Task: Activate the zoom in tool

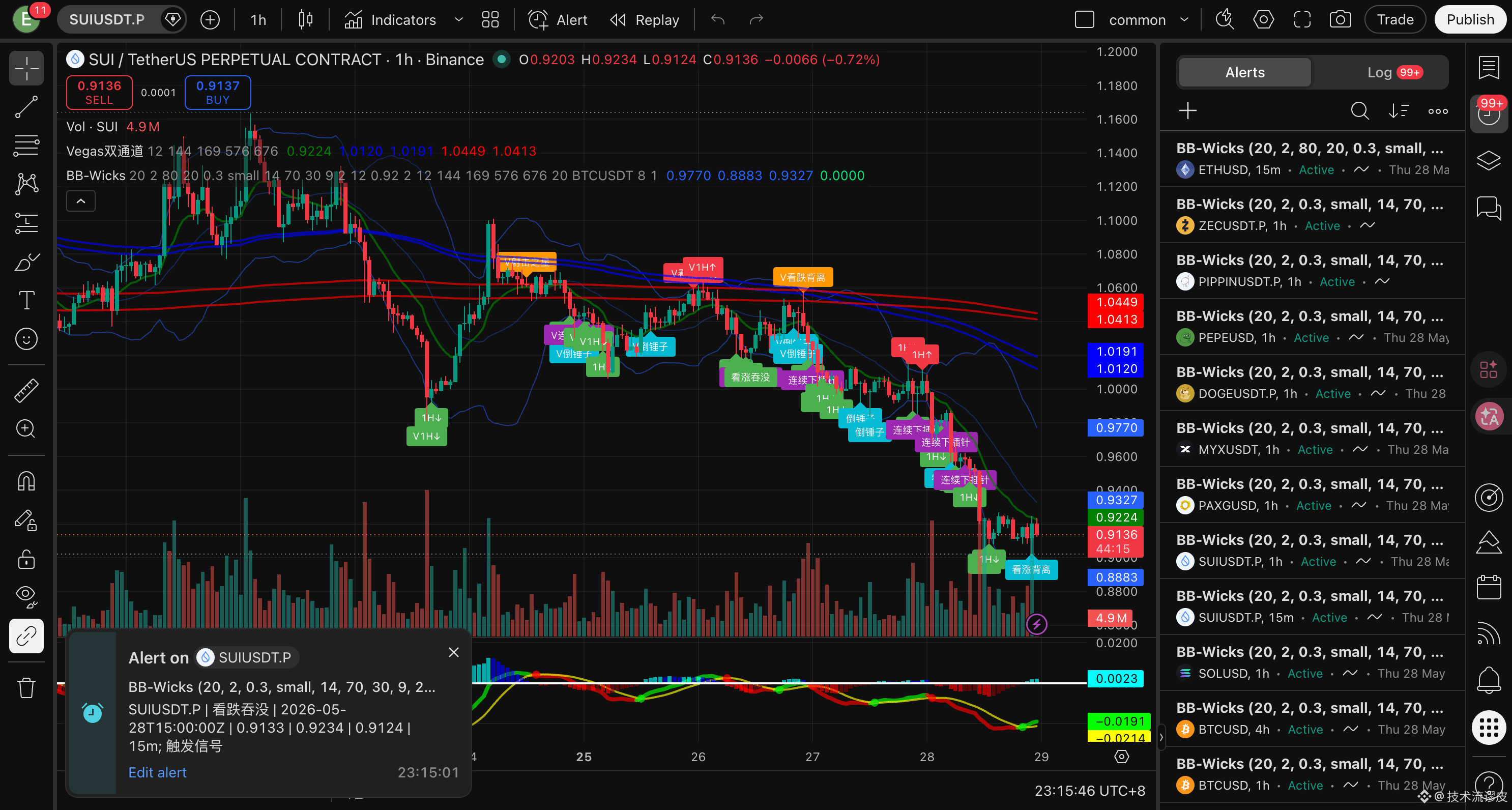Action: (x=26, y=429)
